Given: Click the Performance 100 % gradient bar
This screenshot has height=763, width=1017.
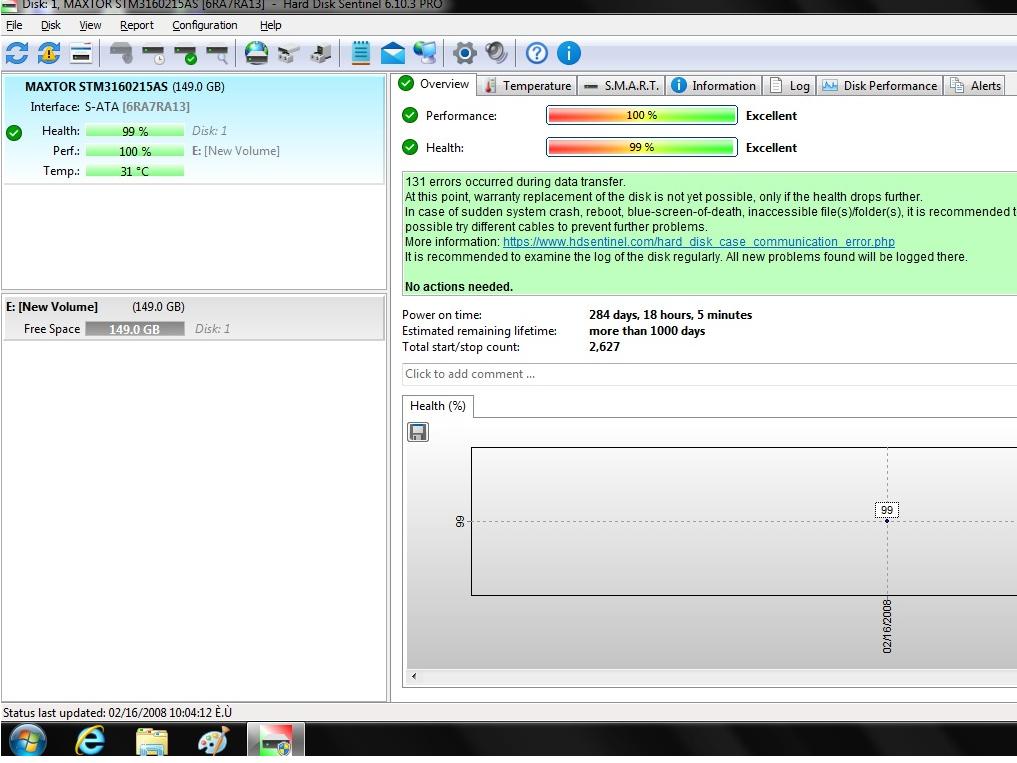Looking at the screenshot, I should [x=641, y=115].
